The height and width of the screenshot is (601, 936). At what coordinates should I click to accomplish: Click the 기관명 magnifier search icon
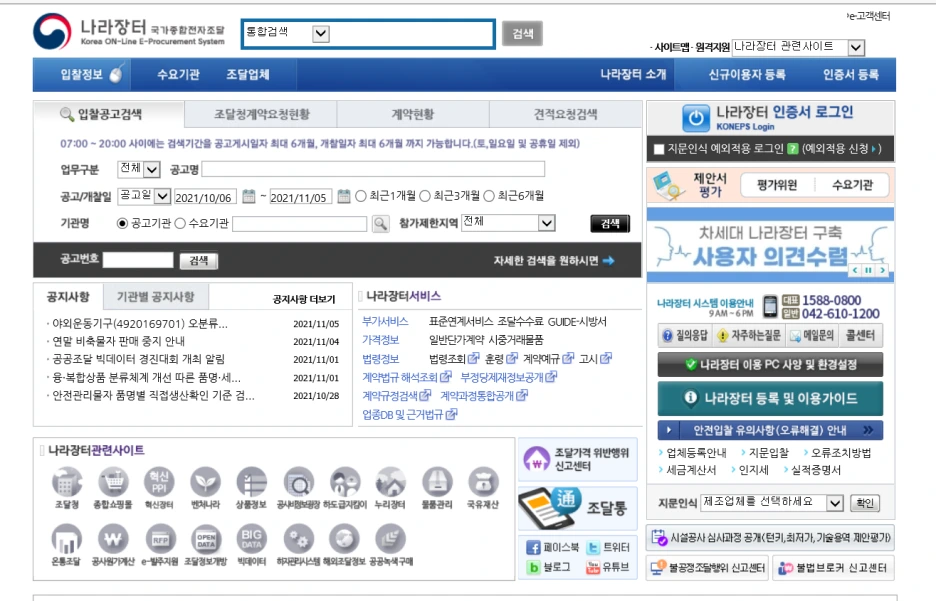tap(380, 224)
